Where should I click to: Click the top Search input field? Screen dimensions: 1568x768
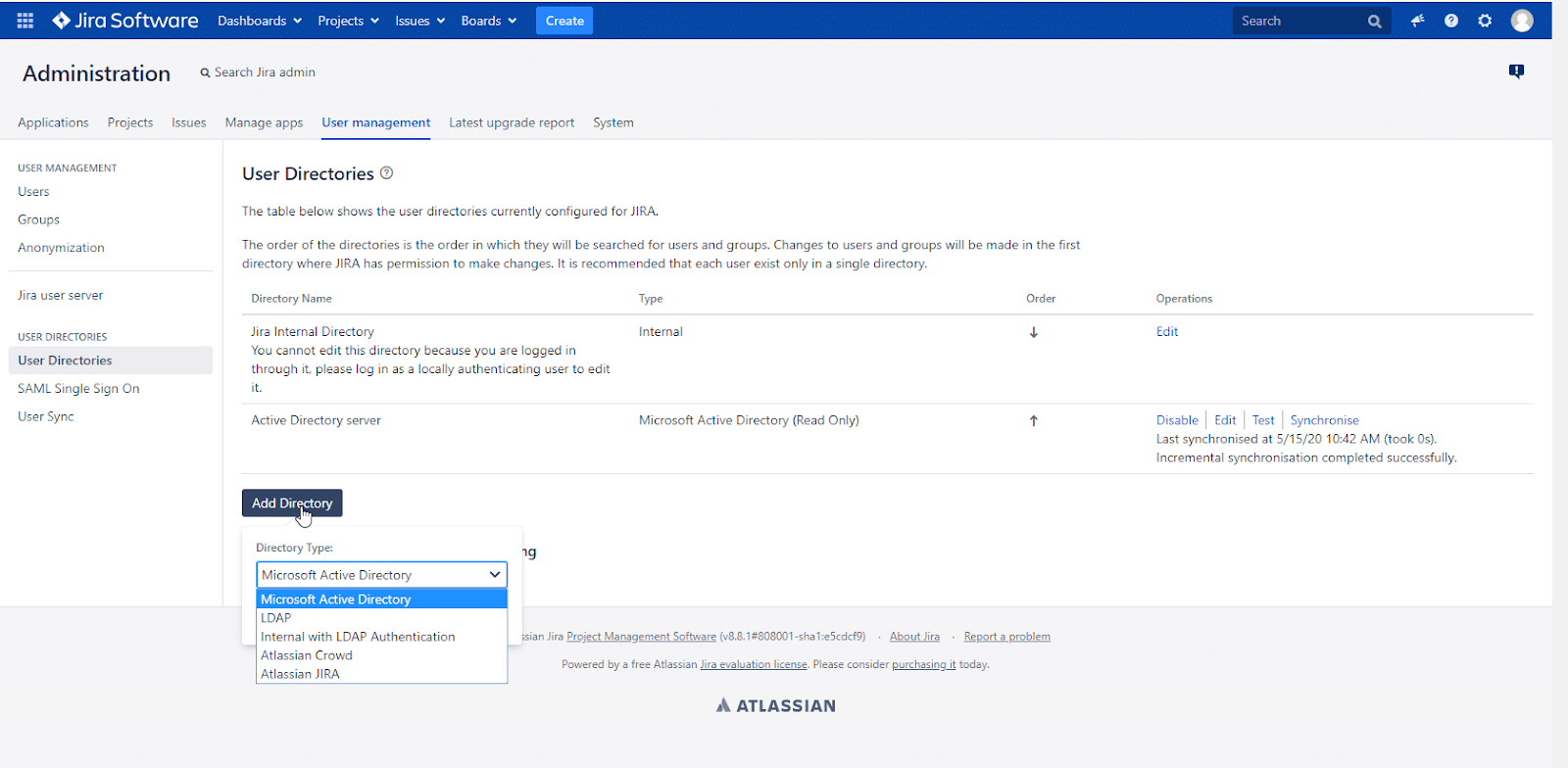1298,21
